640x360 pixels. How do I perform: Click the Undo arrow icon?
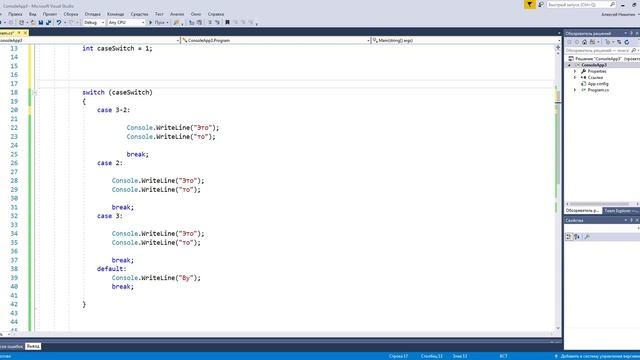59,22
